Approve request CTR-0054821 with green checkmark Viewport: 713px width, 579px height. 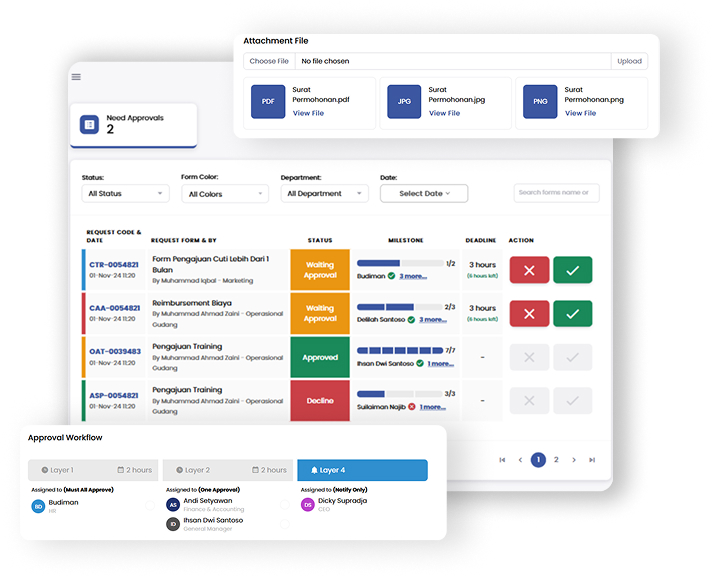pyautogui.click(x=572, y=270)
